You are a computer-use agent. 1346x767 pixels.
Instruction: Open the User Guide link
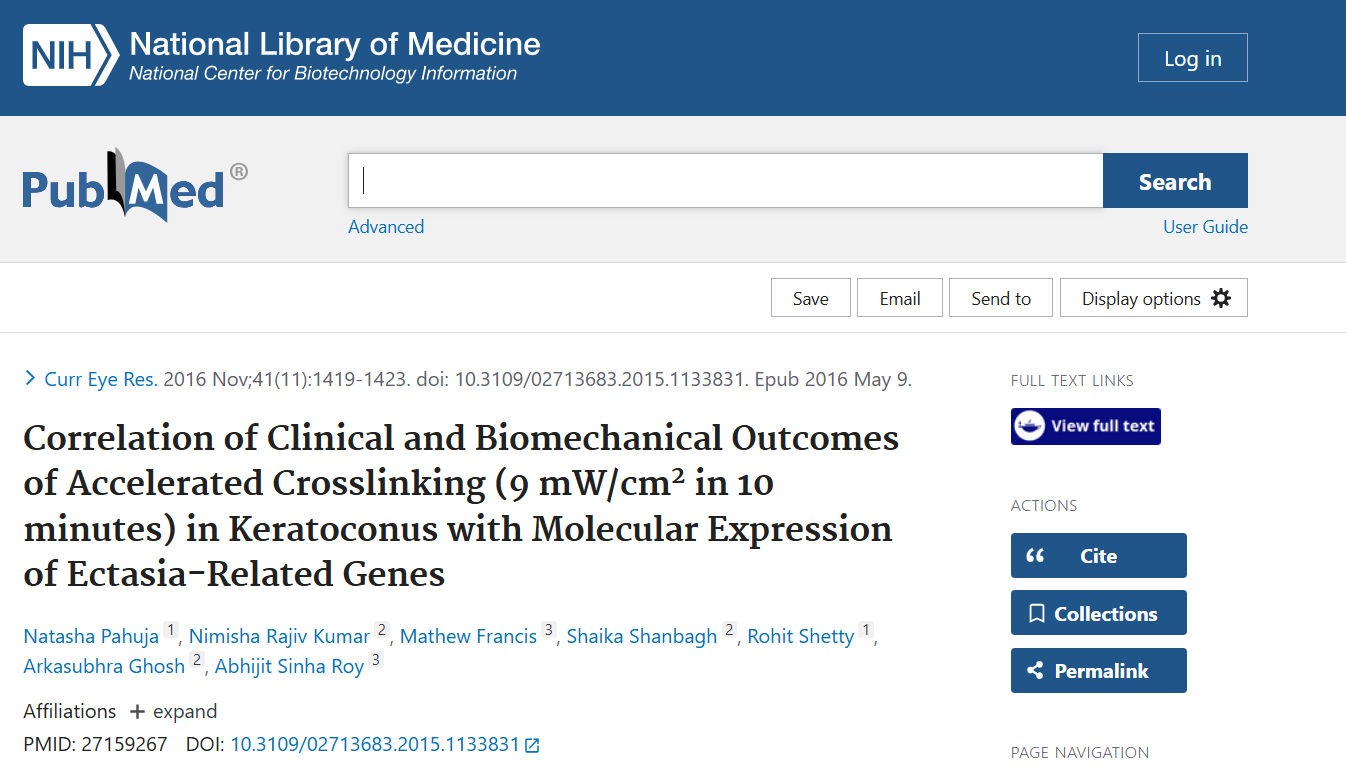1205,227
